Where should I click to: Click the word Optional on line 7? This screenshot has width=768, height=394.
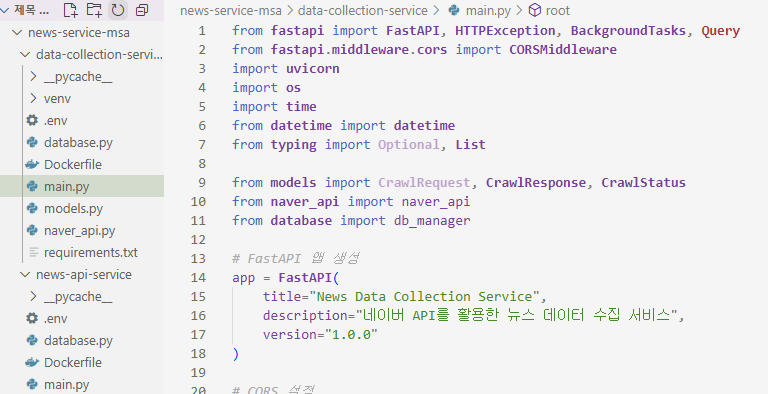point(408,145)
